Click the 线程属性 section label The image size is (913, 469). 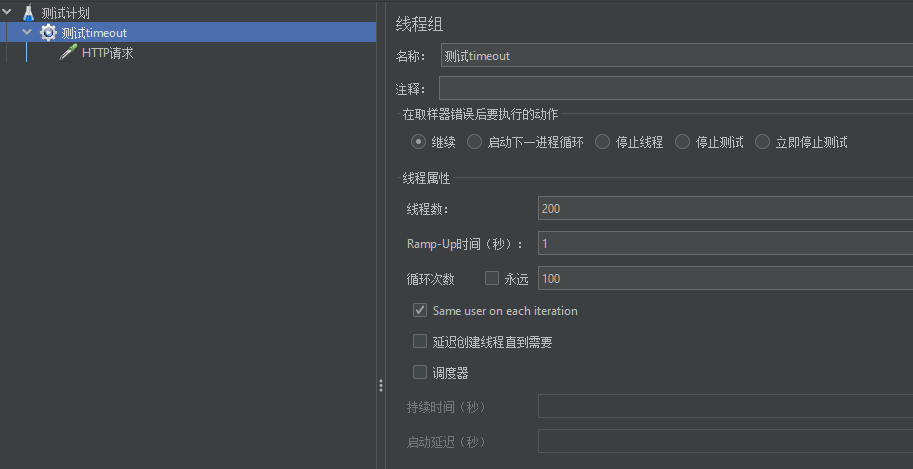[x=426, y=178]
